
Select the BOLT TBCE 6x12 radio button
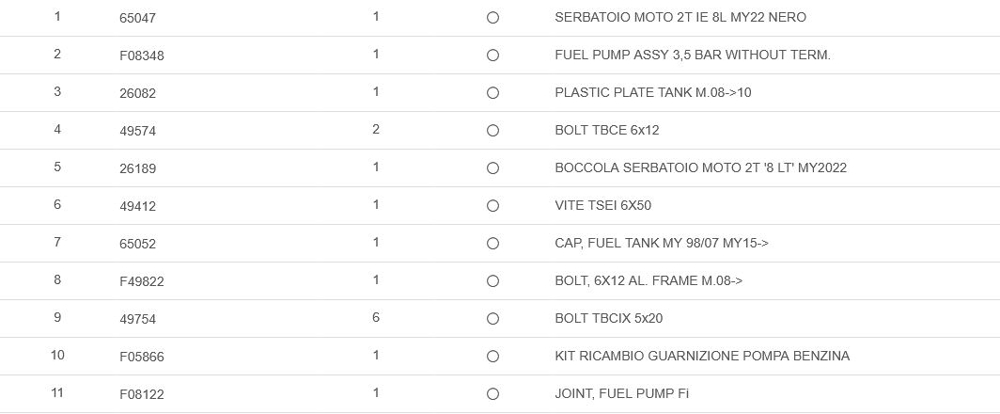(x=492, y=131)
